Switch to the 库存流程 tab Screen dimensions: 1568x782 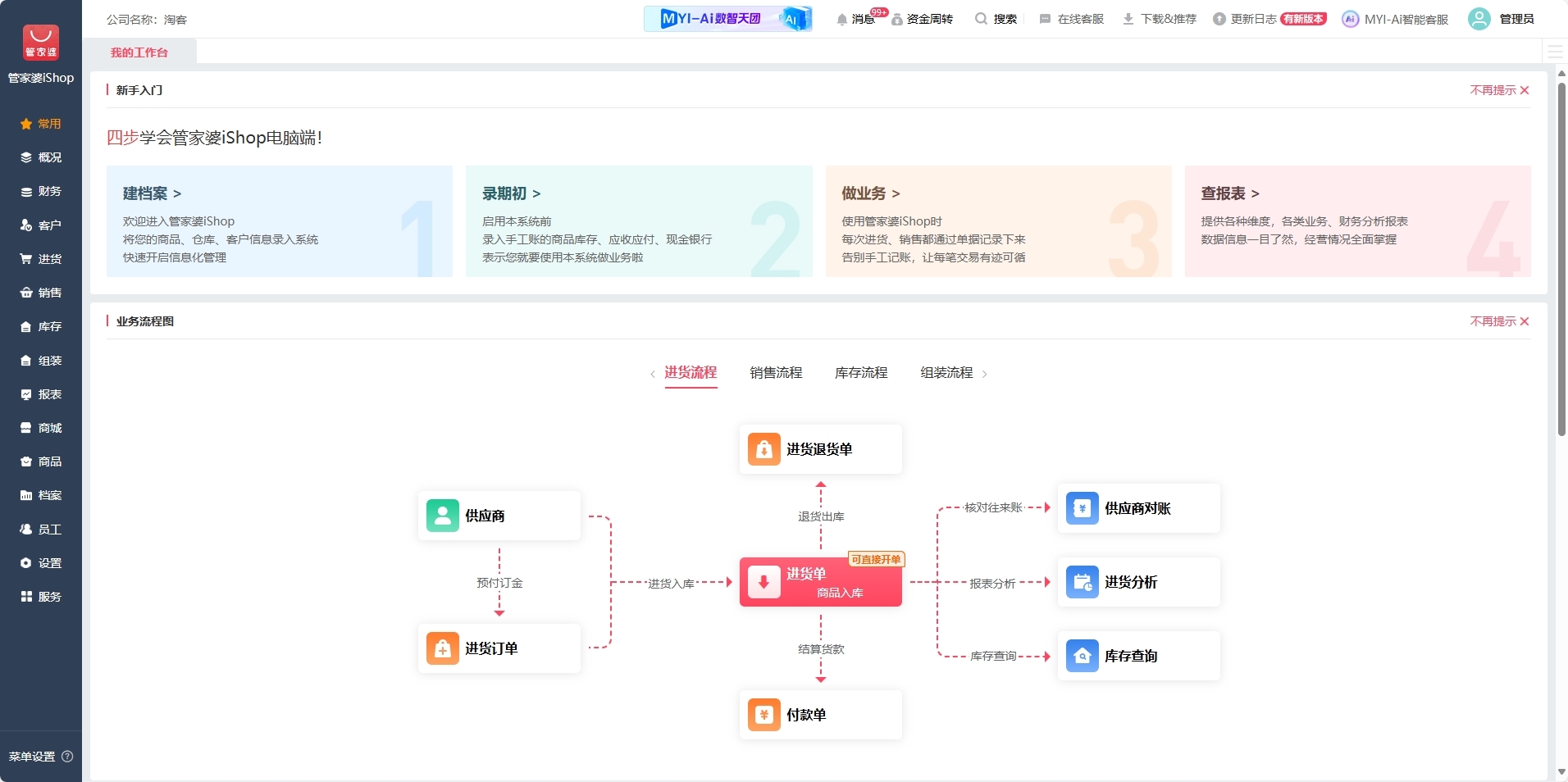(x=861, y=373)
